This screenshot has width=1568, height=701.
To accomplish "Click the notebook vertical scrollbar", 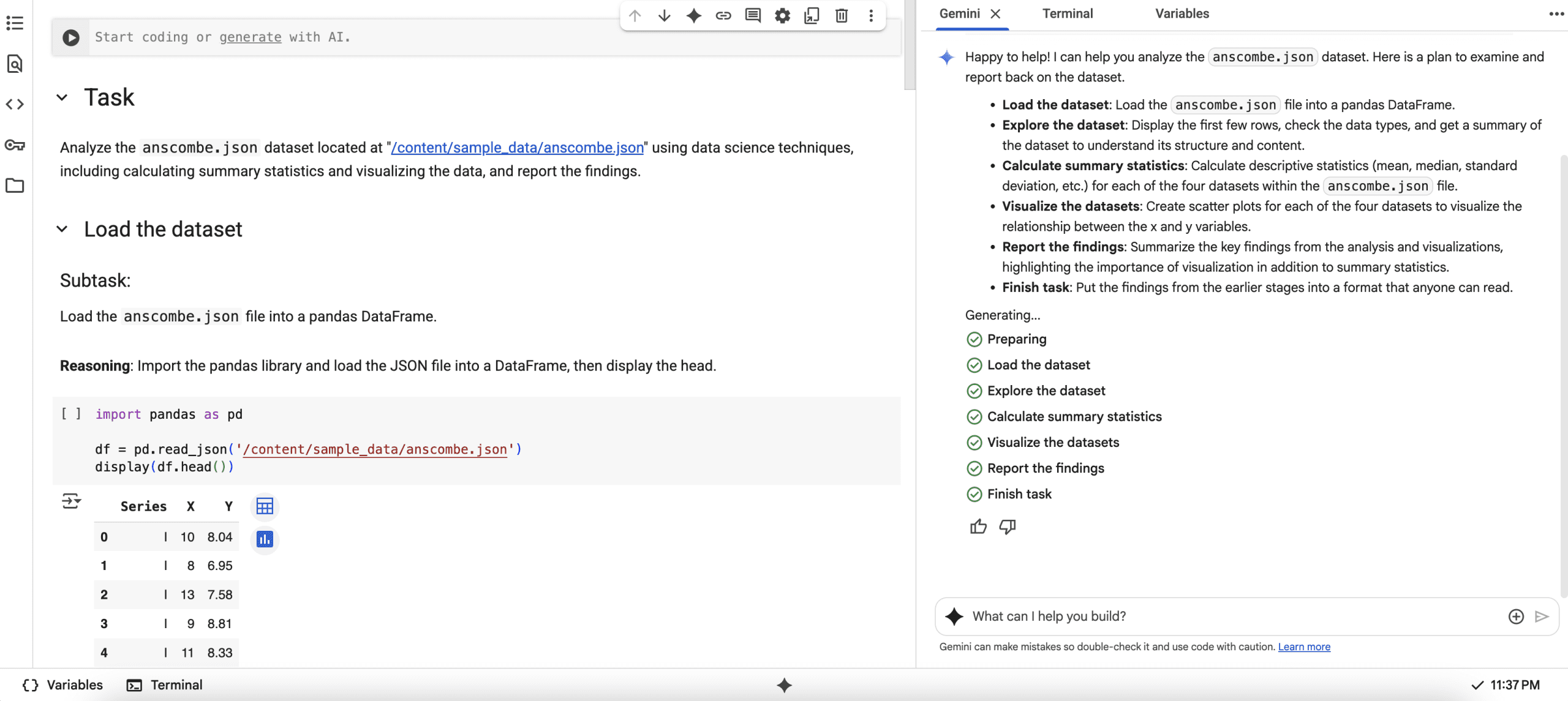I will tap(910, 46).
